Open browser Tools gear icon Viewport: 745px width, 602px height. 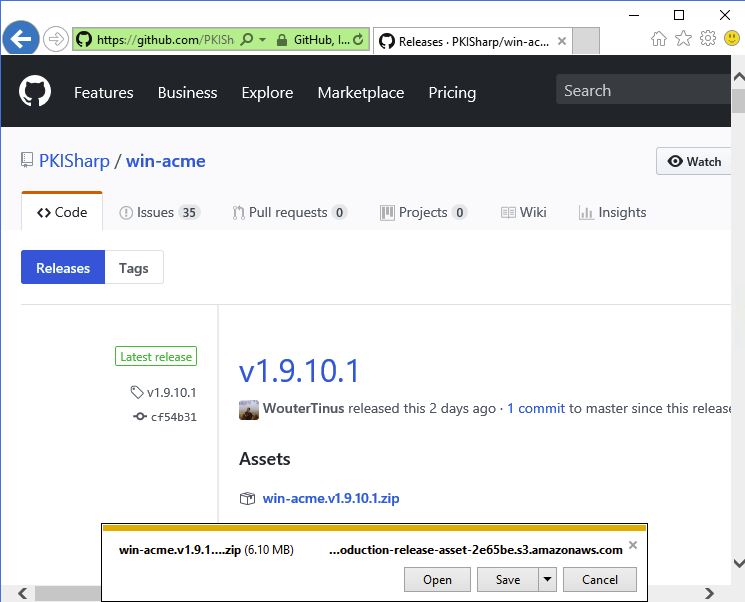point(708,38)
